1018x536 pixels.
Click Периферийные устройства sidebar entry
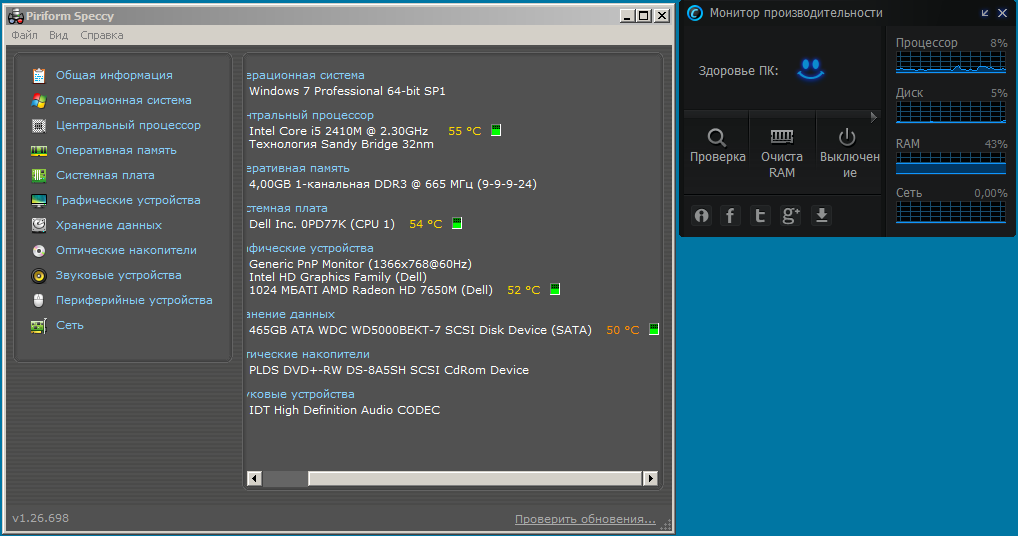pyautogui.click(x=134, y=300)
